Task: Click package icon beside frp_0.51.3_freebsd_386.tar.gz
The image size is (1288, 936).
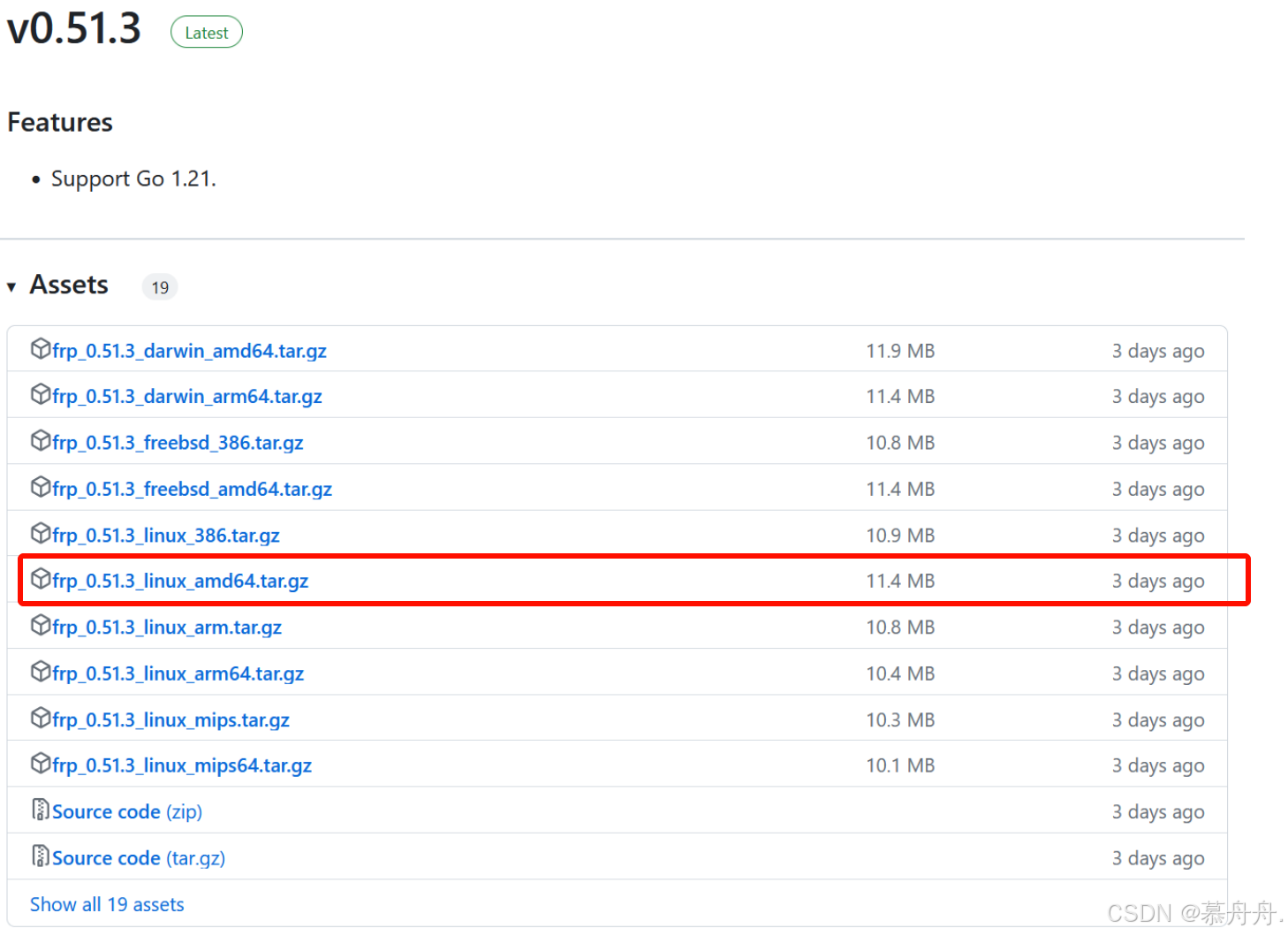Action: pos(41,440)
